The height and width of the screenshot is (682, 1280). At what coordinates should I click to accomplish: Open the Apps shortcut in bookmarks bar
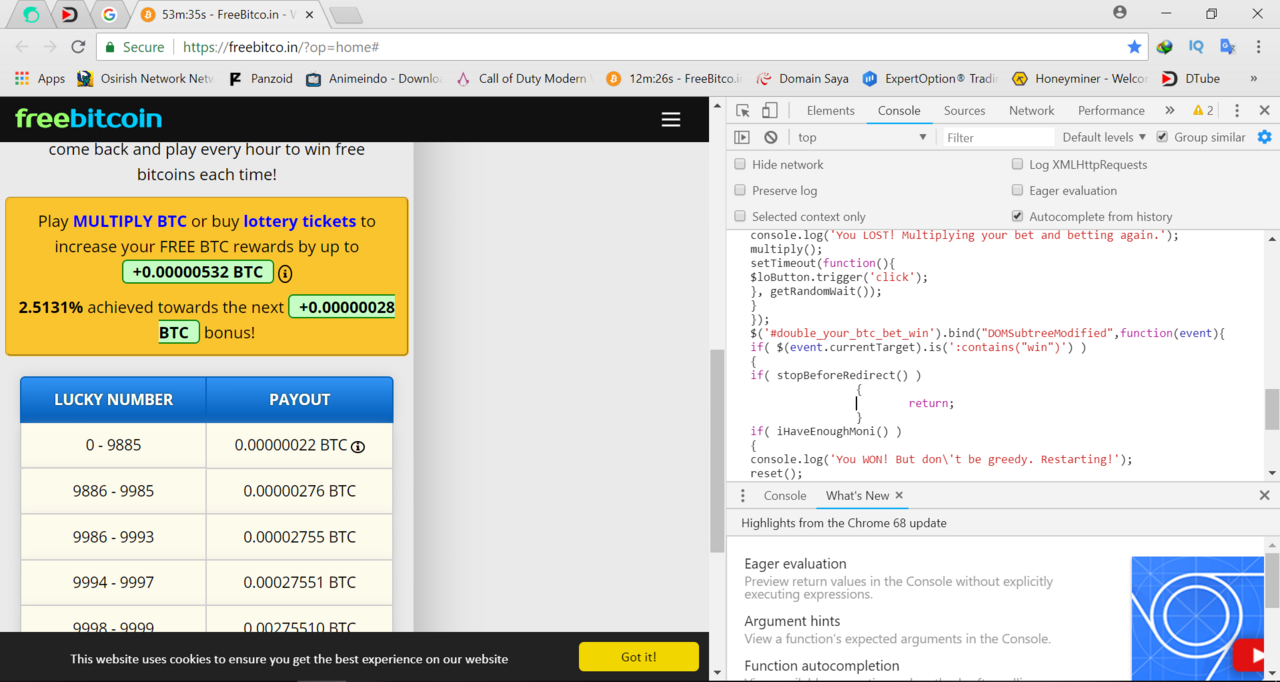coord(40,78)
